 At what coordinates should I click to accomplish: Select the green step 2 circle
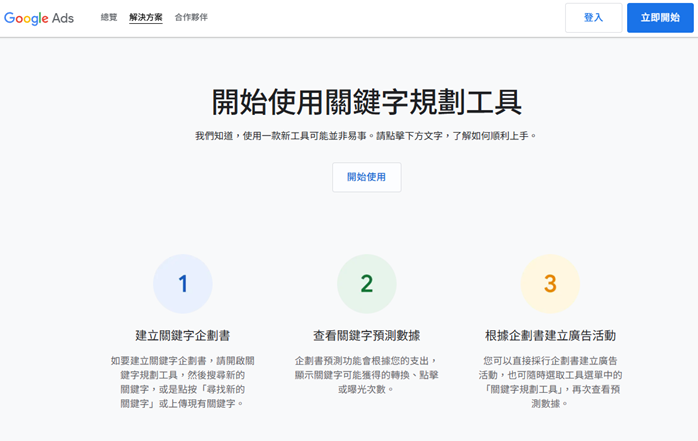pyautogui.click(x=366, y=284)
